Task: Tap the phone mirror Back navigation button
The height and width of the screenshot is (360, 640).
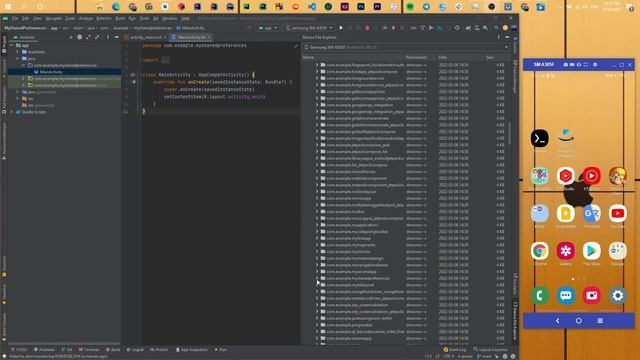Action: coord(558,321)
